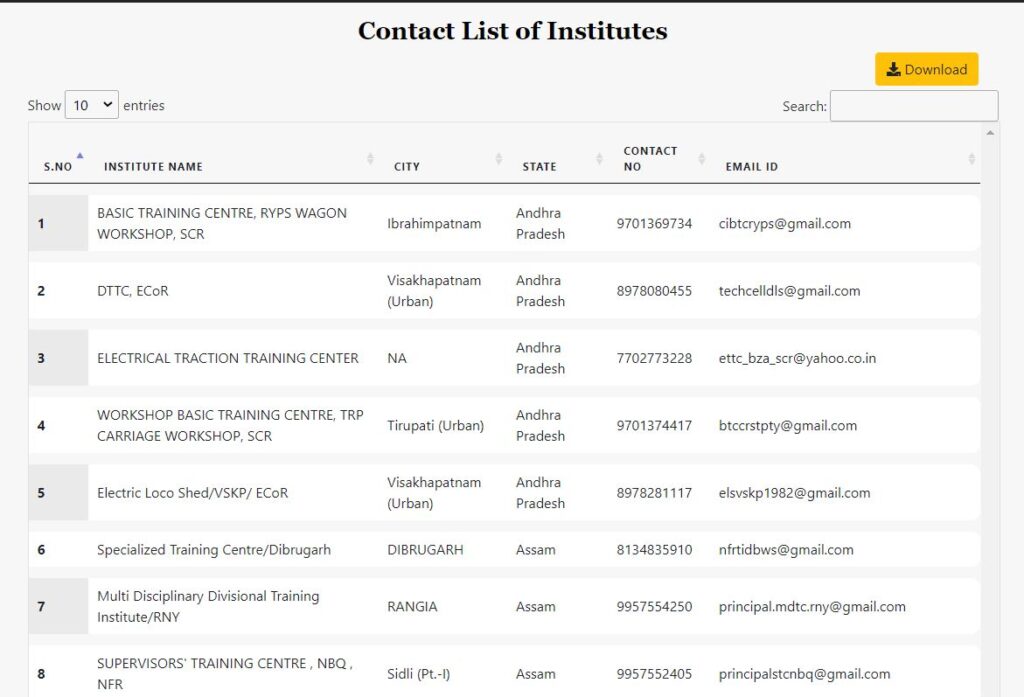Open the Show entries dropdown
This screenshot has width=1024, height=697.
(91, 105)
